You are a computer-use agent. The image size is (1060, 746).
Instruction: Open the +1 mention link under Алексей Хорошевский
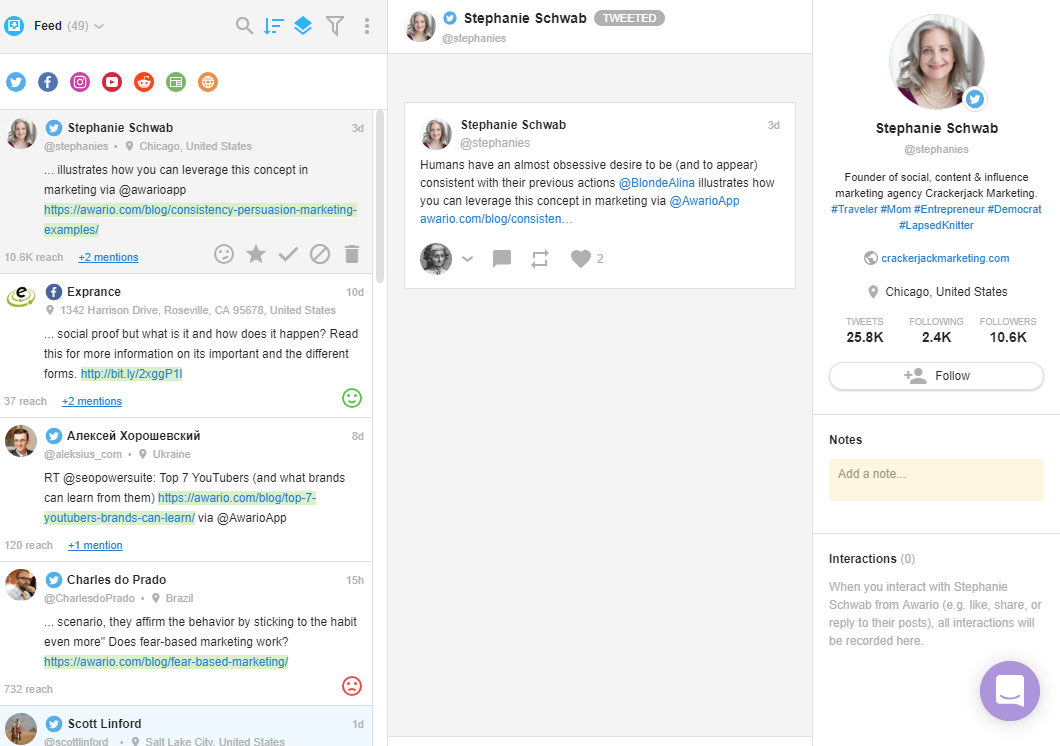point(95,545)
